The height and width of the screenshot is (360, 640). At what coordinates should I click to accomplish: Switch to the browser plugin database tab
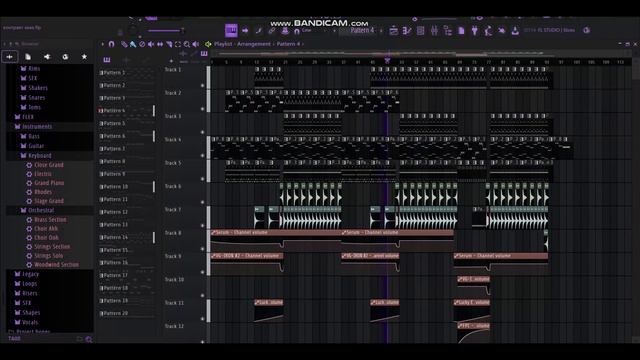pos(47,57)
